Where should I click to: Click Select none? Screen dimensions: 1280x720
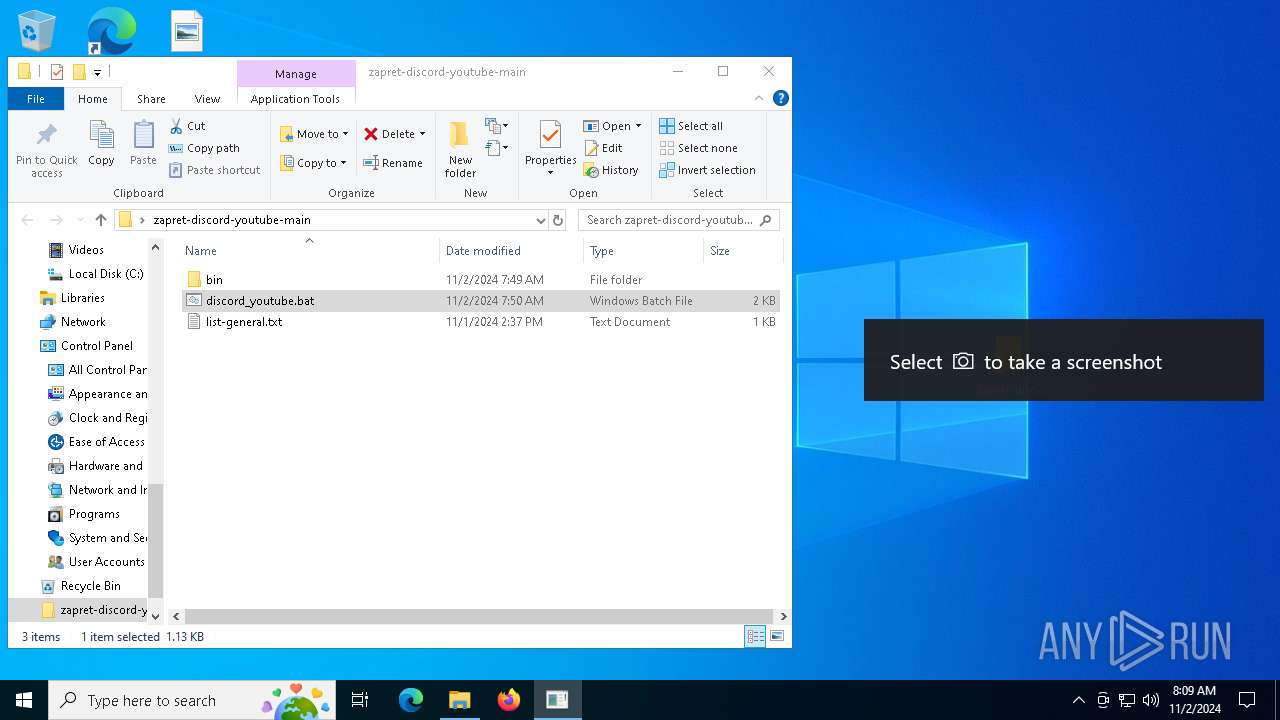(698, 148)
